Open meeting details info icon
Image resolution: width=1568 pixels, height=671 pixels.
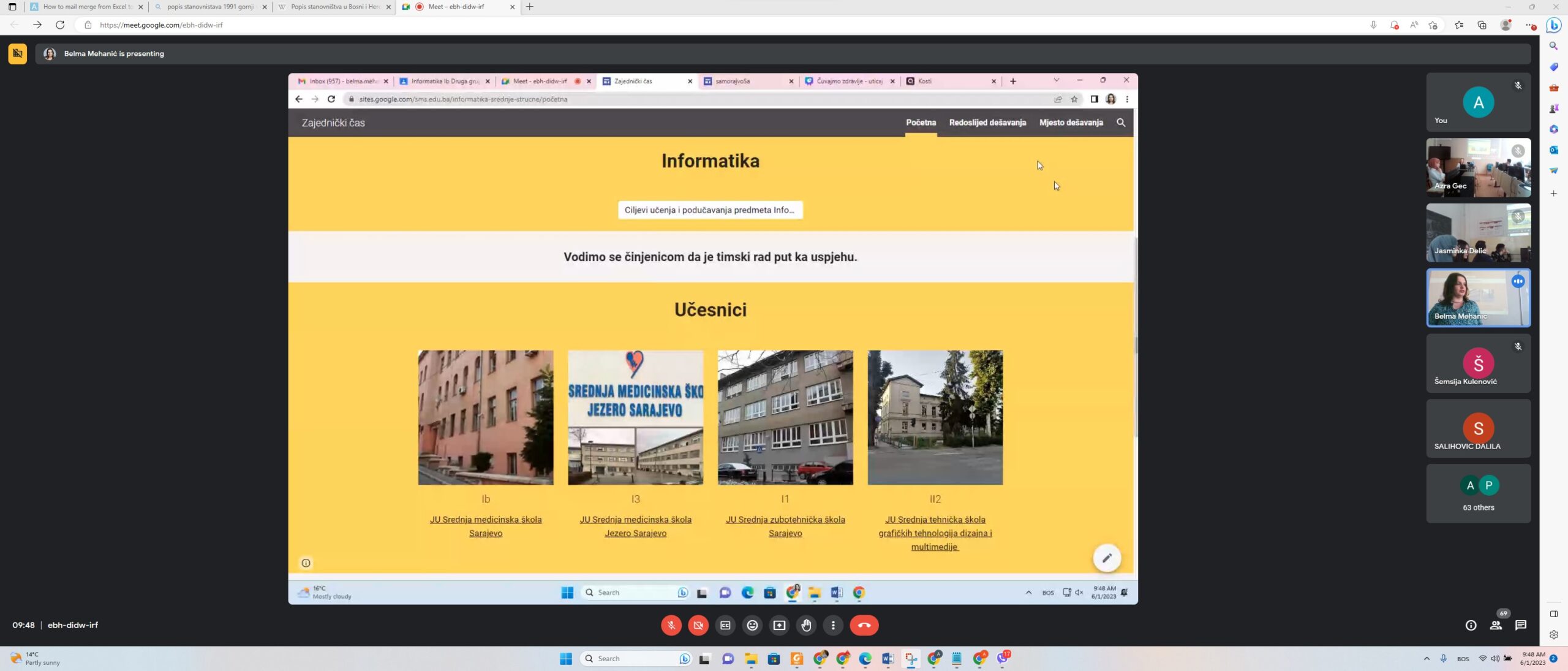coord(1471,625)
